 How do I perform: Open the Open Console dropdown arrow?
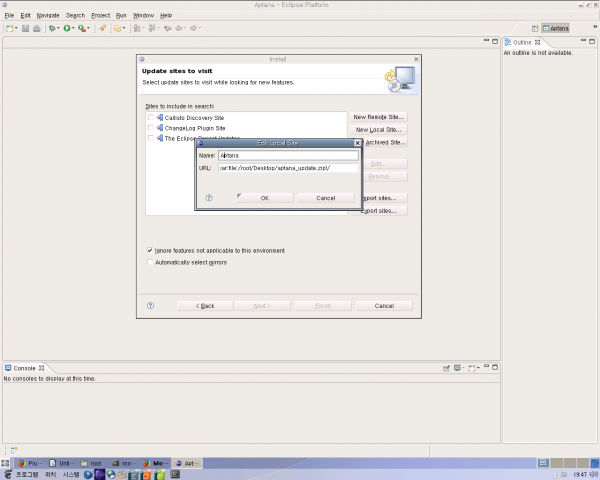click(x=479, y=368)
